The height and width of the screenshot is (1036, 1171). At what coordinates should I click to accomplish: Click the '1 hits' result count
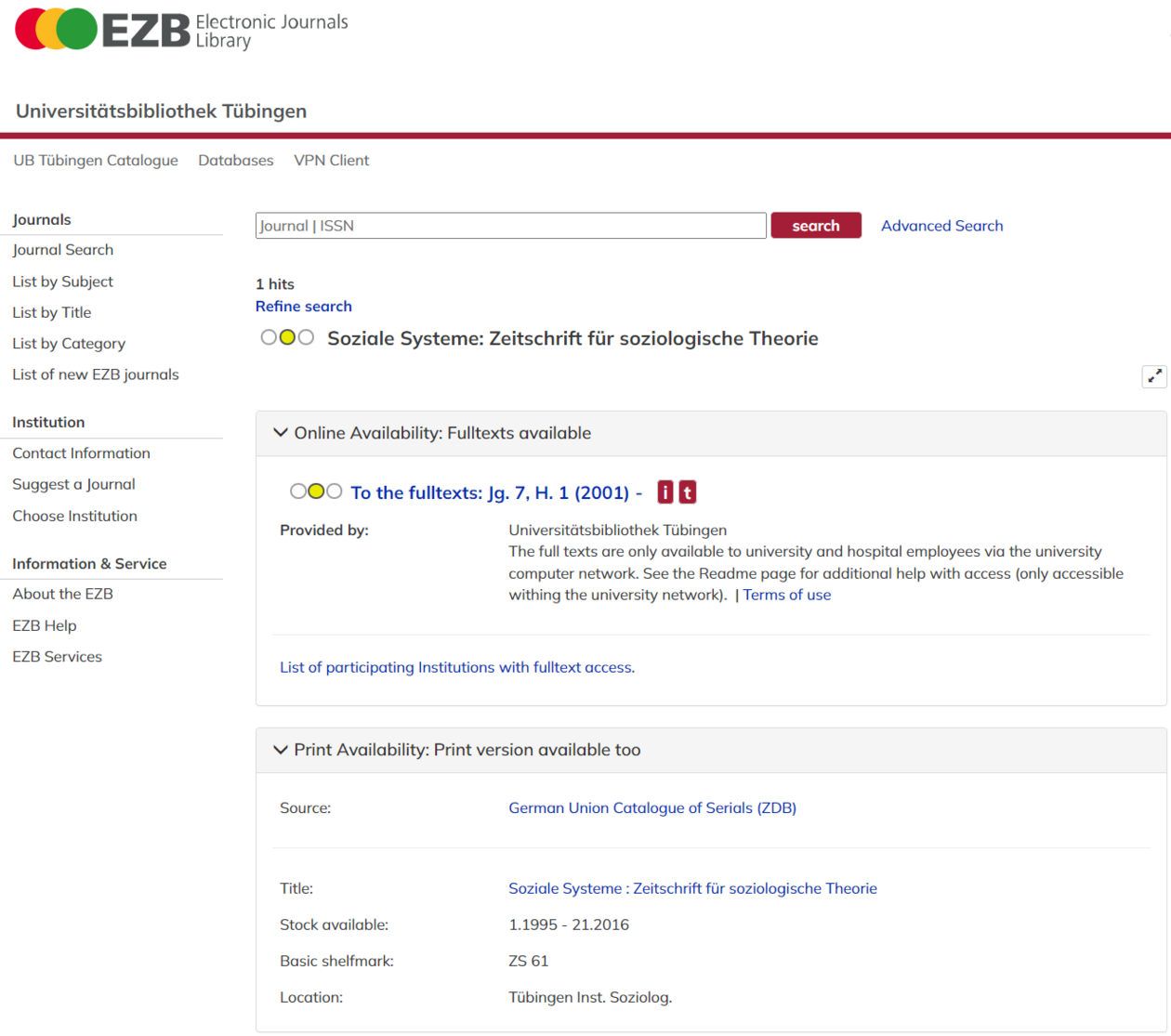(275, 284)
